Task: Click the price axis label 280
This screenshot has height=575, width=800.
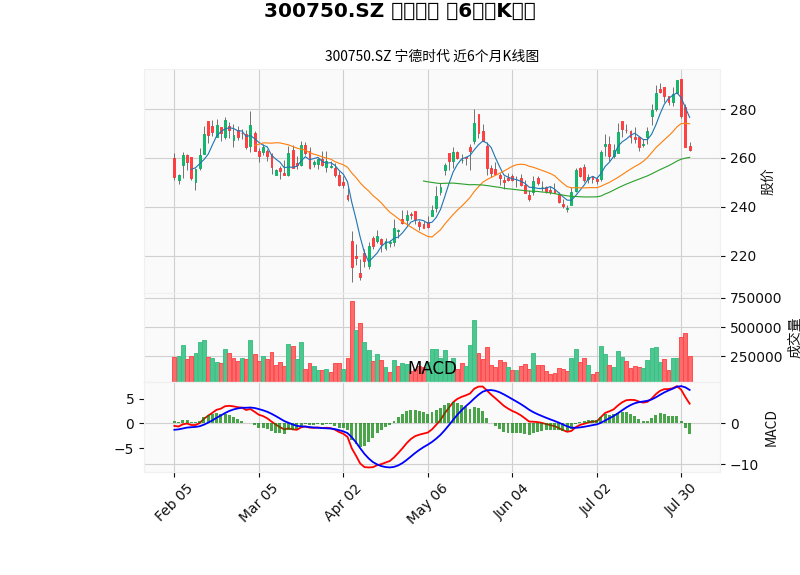Action: (x=743, y=110)
